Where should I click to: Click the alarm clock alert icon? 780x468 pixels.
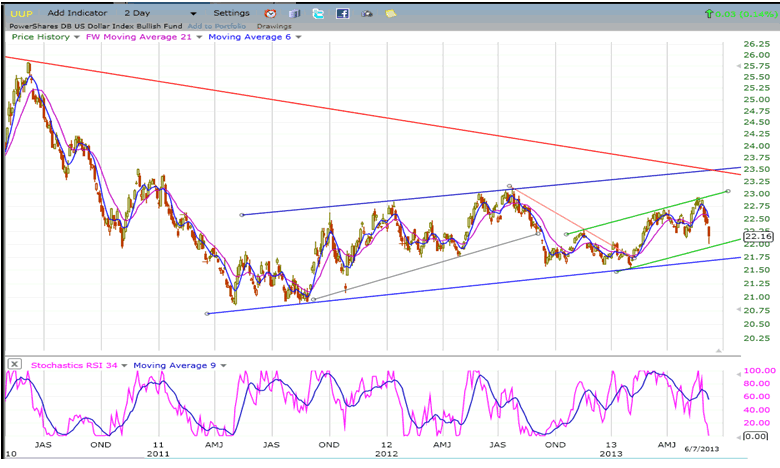tap(270, 14)
